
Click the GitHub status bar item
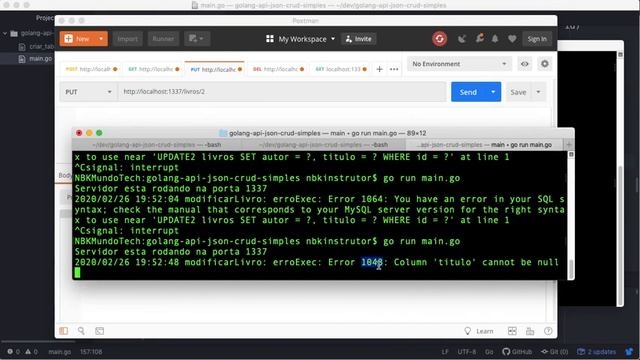click(x=517, y=351)
